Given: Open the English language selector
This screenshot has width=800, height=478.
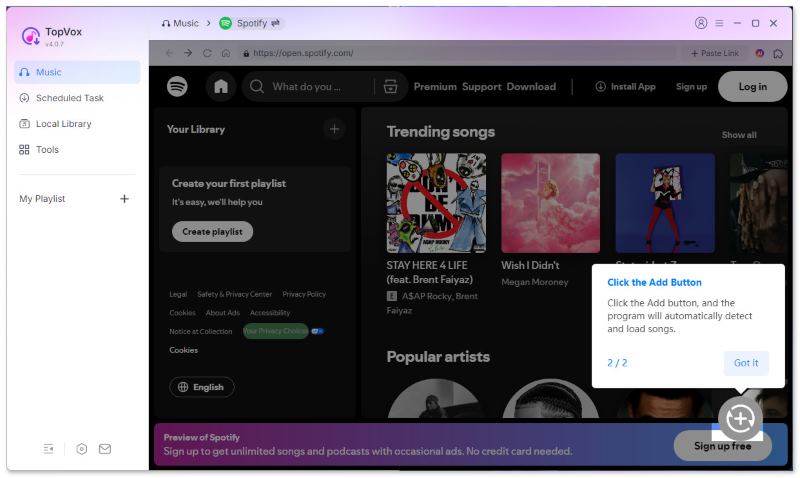Looking at the screenshot, I should coord(202,387).
